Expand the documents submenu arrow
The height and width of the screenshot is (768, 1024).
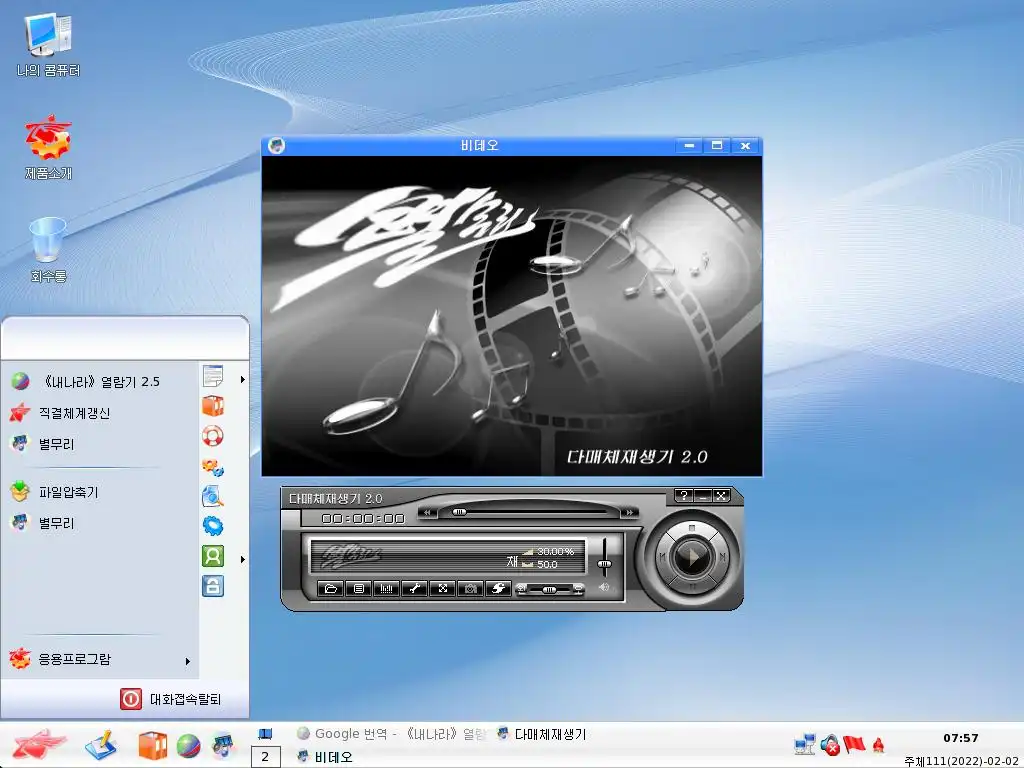coord(243,379)
